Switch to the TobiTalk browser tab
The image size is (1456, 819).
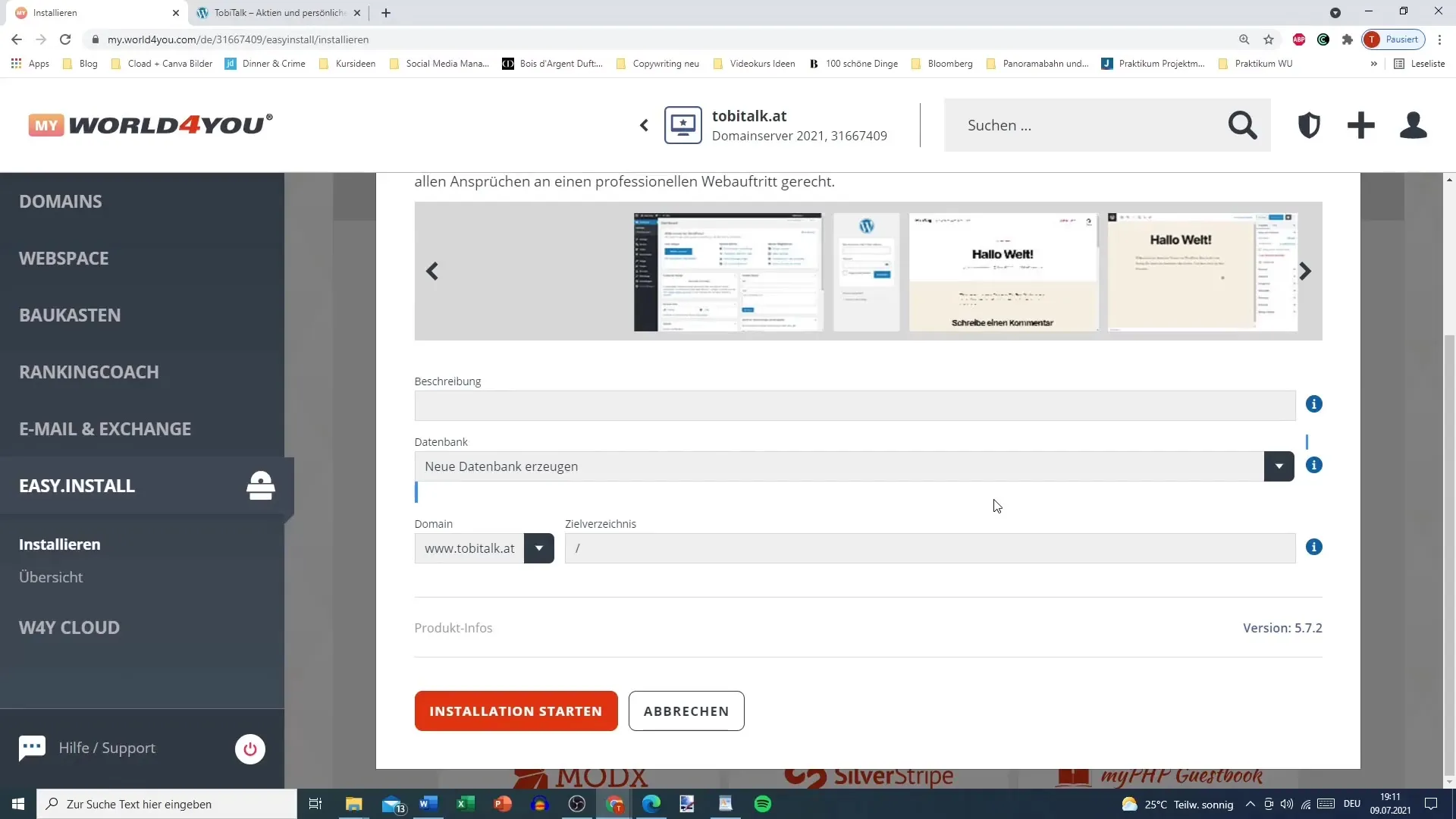(x=279, y=13)
